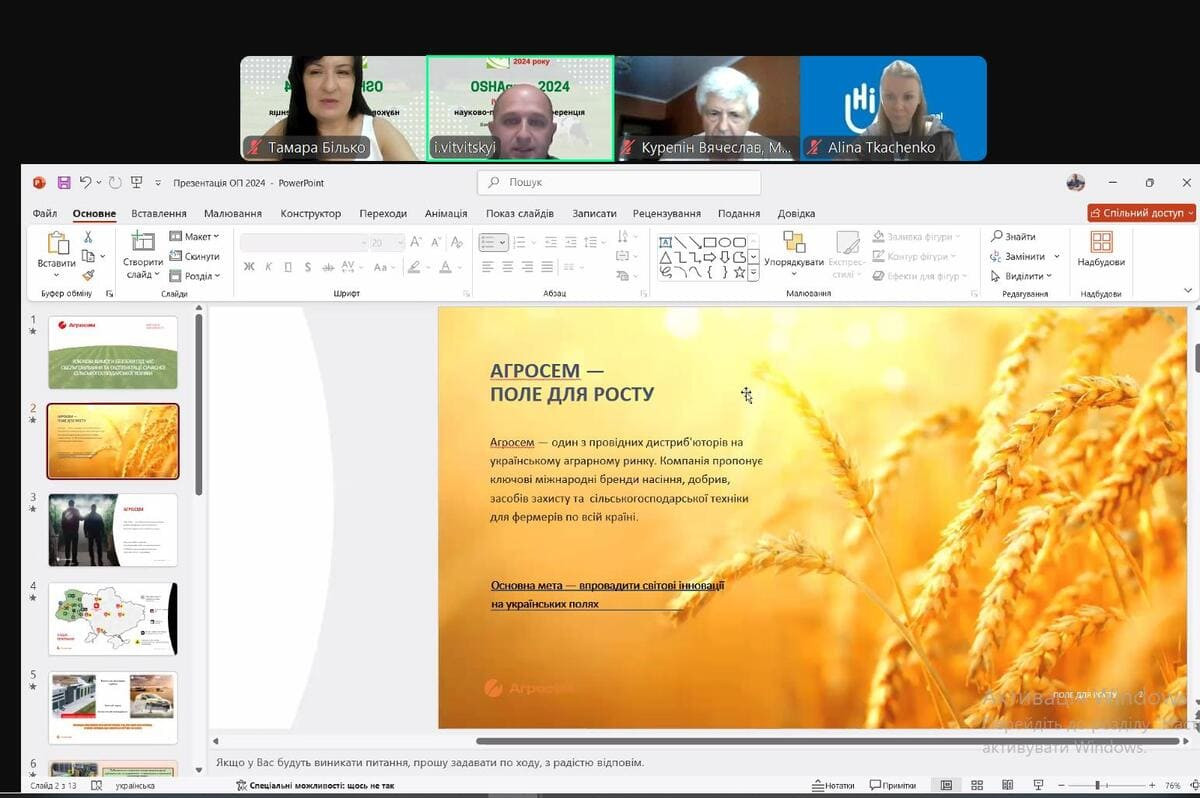Image resolution: width=1200 pixels, height=798 pixels.
Task: Start slideshow from beginning icon in title bar
Action: tap(136, 183)
